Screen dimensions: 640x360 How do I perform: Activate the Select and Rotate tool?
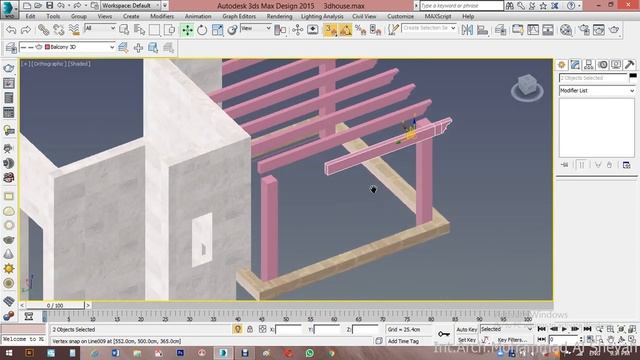click(202, 30)
